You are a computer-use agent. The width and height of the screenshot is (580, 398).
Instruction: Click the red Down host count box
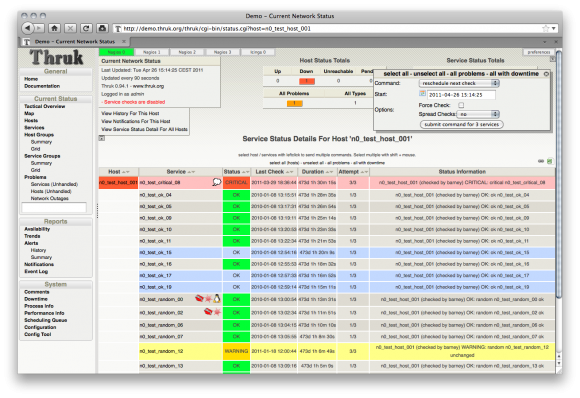point(307,81)
